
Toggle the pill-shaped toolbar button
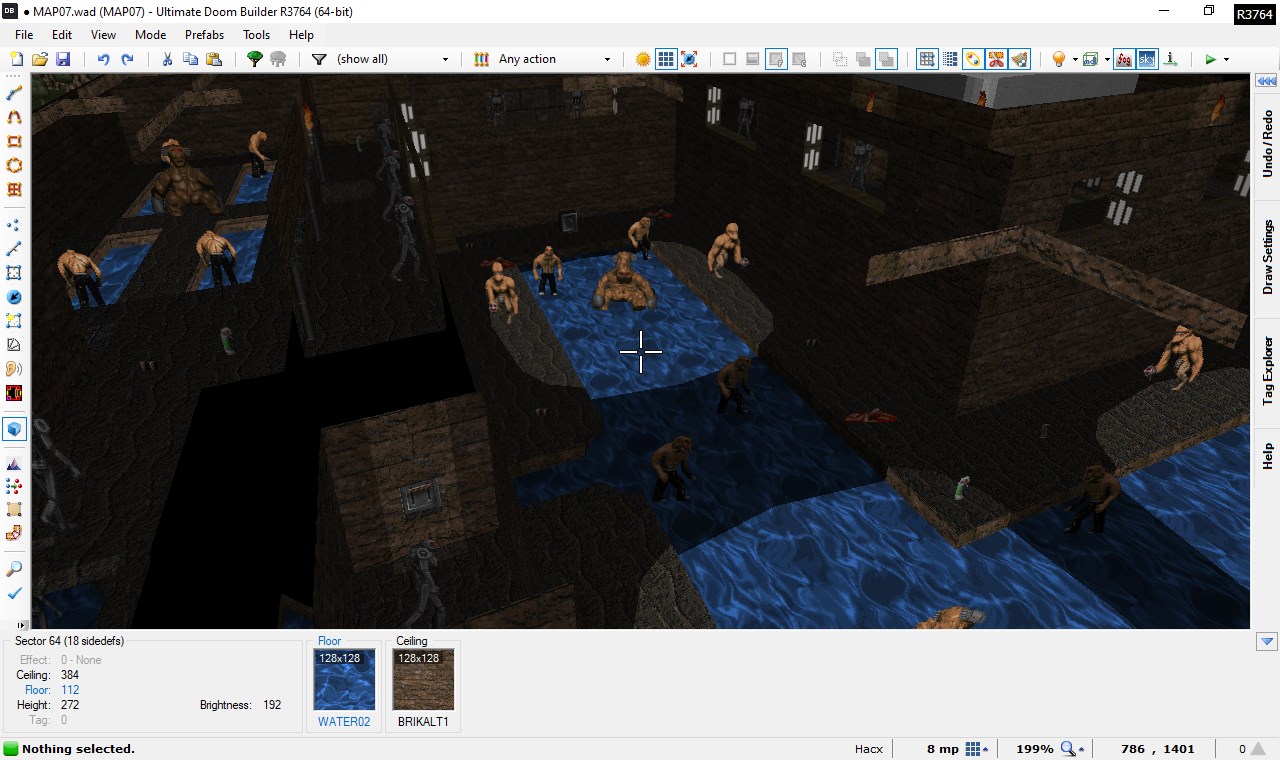coord(973,59)
